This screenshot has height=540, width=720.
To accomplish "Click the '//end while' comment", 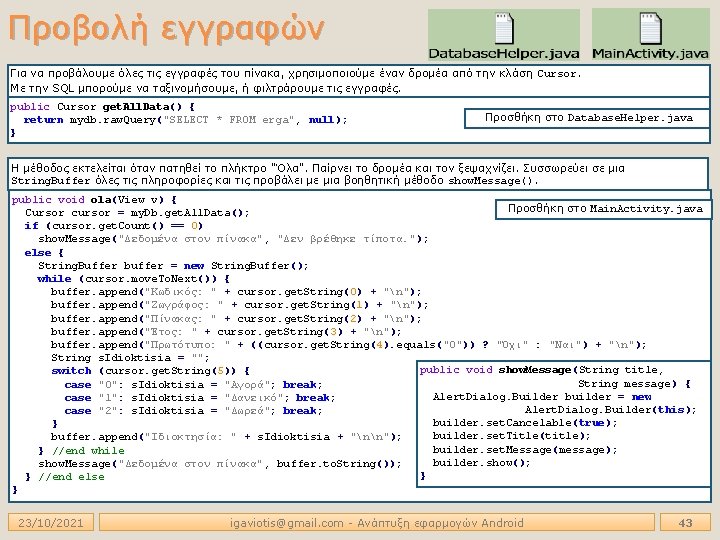I will click(x=88, y=451).
